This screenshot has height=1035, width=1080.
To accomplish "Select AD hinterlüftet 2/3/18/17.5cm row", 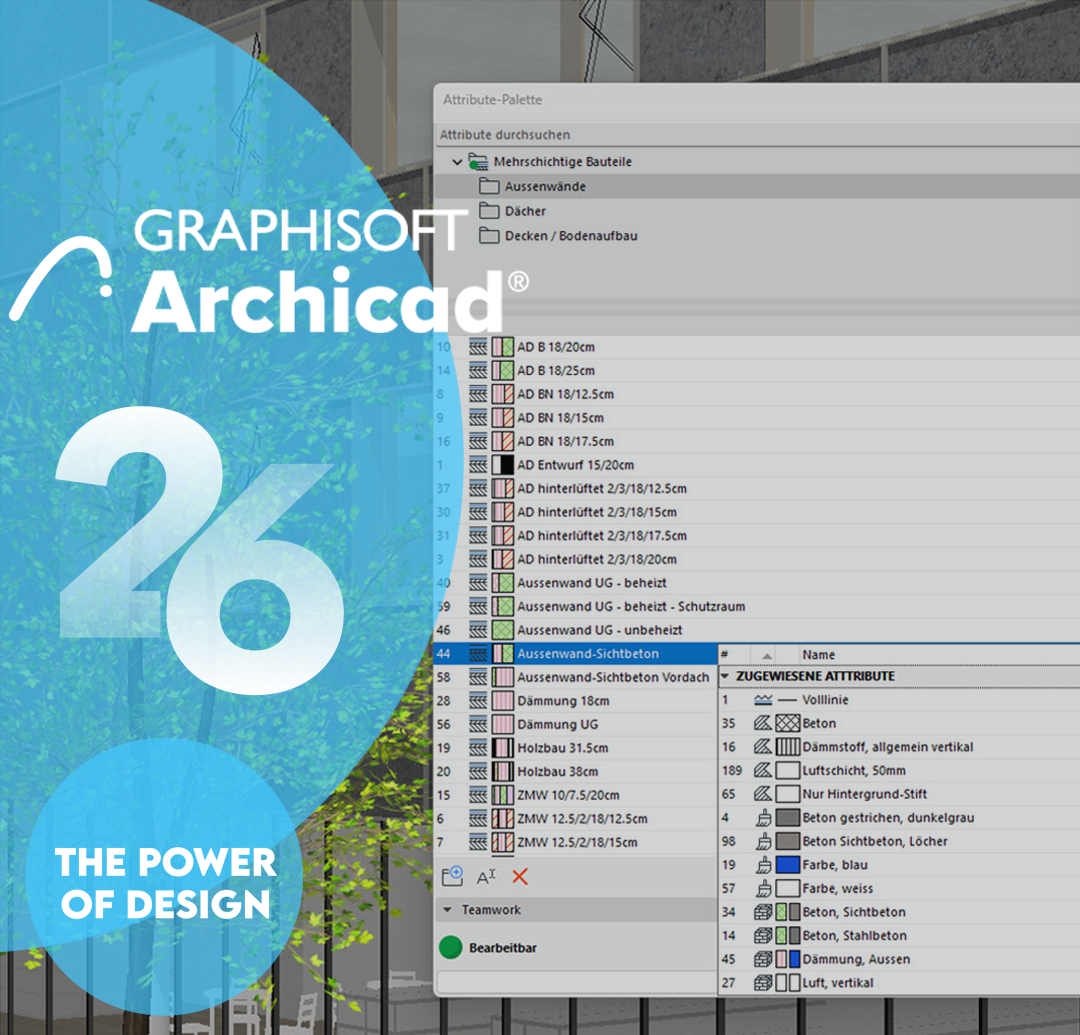I will coord(757,536).
